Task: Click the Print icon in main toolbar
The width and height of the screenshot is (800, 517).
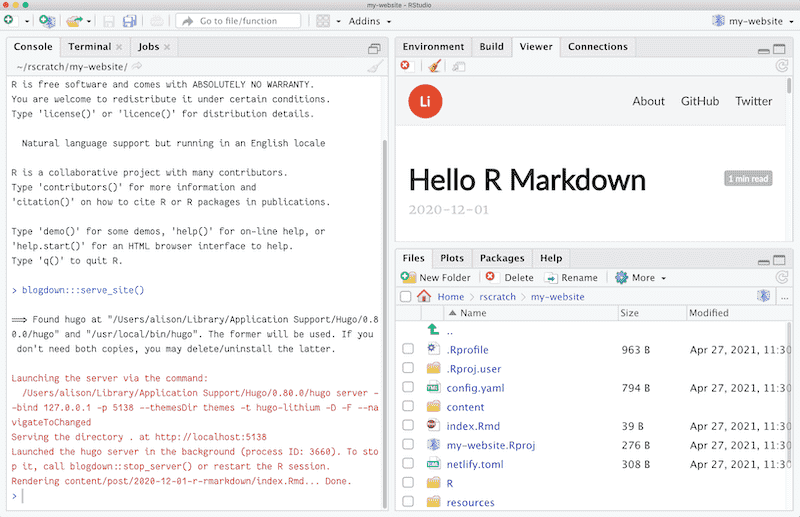Action: (x=157, y=21)
